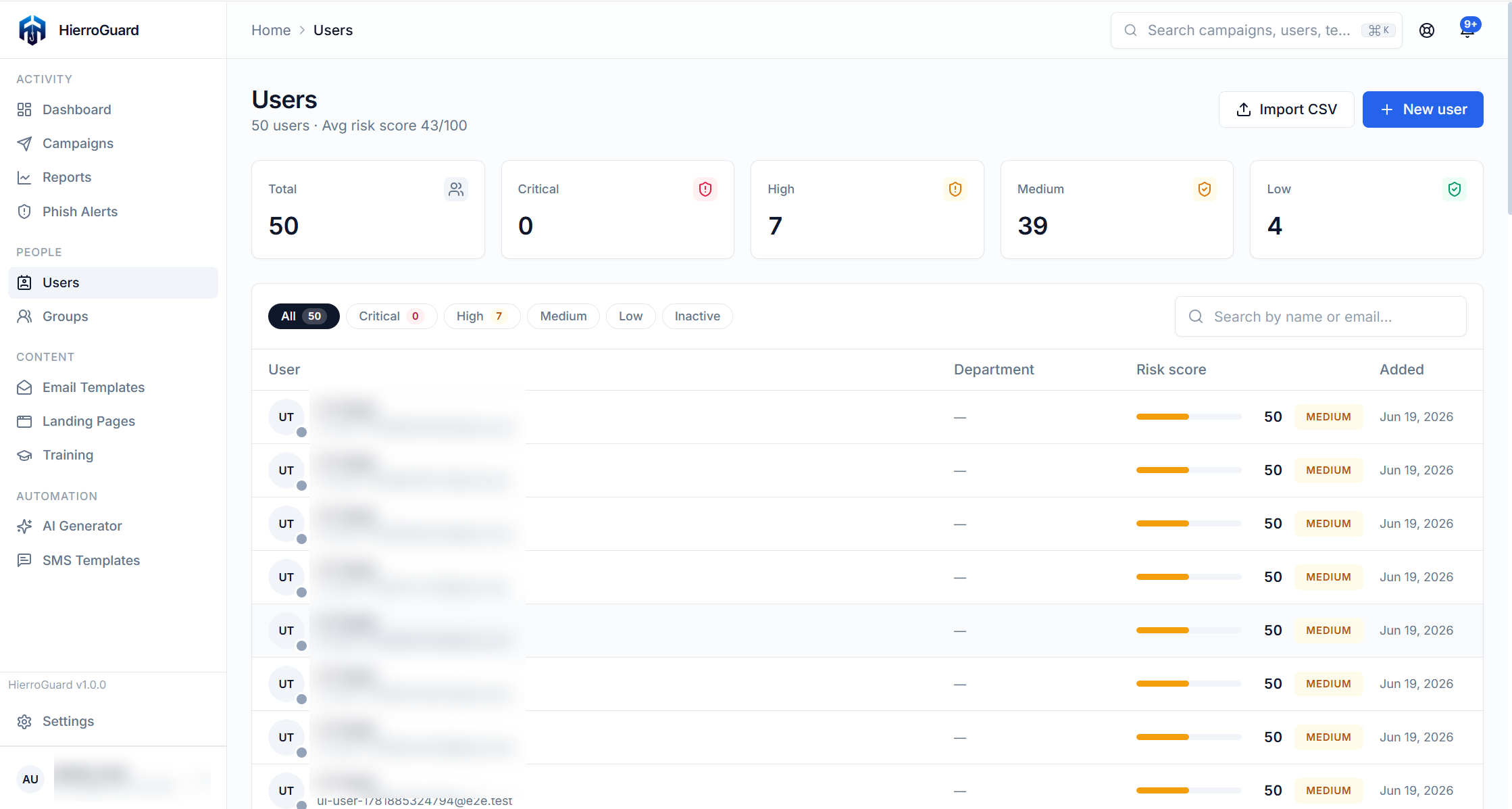Open the Dashboard sidebar item
This screenshot has height=809, width=1512.
coord(113,109)
